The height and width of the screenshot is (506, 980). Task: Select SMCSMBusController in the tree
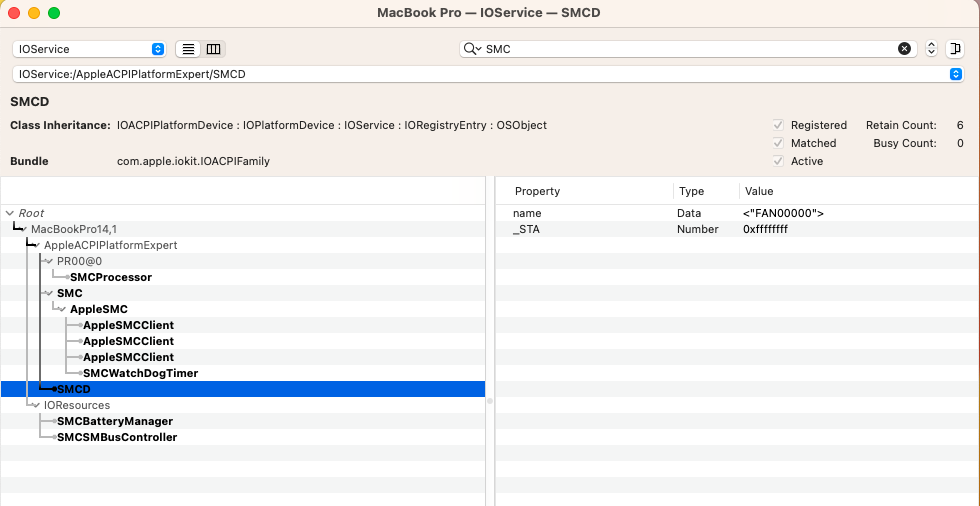117,437
